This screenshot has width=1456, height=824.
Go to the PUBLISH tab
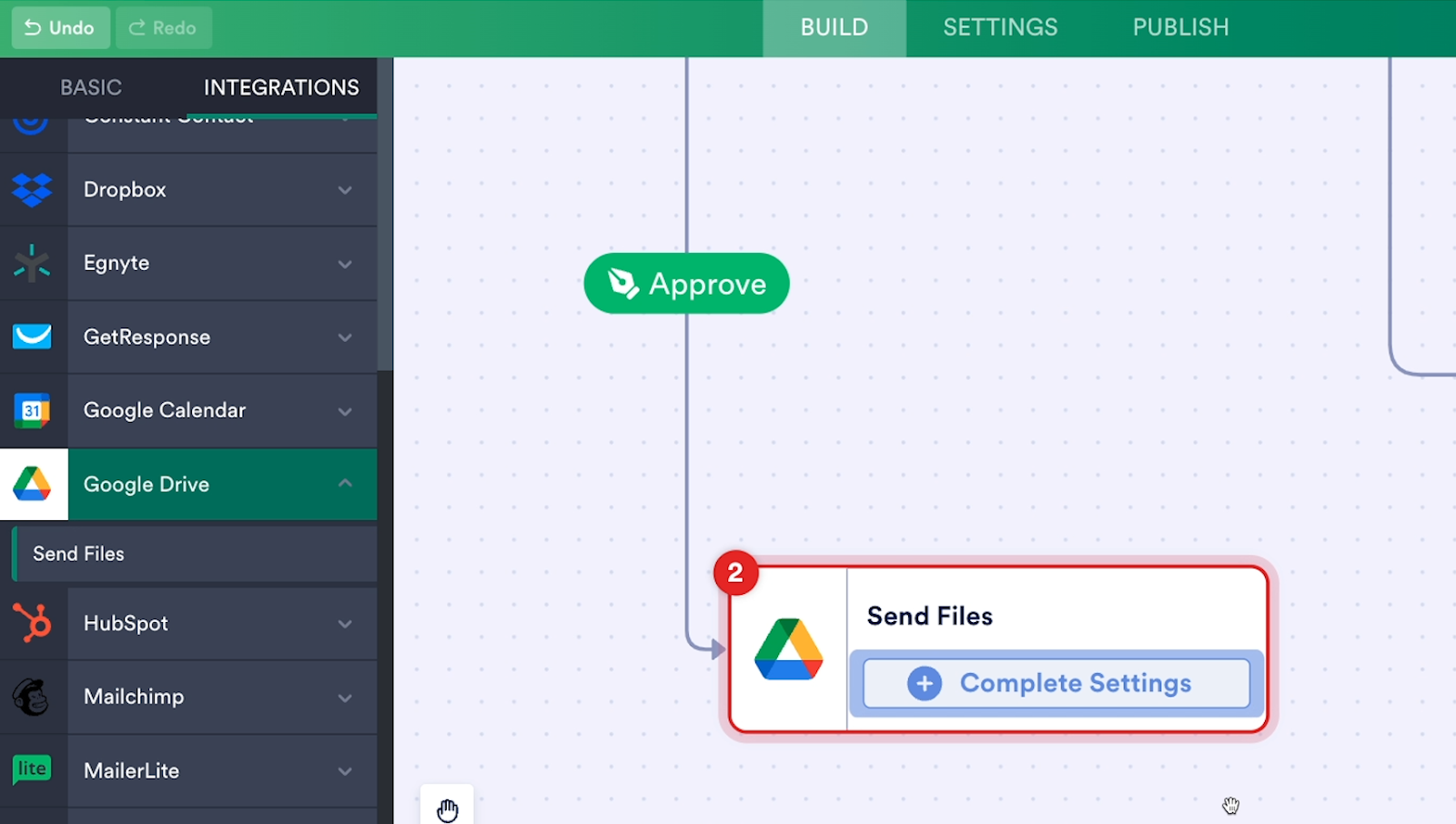[1180, 27]
